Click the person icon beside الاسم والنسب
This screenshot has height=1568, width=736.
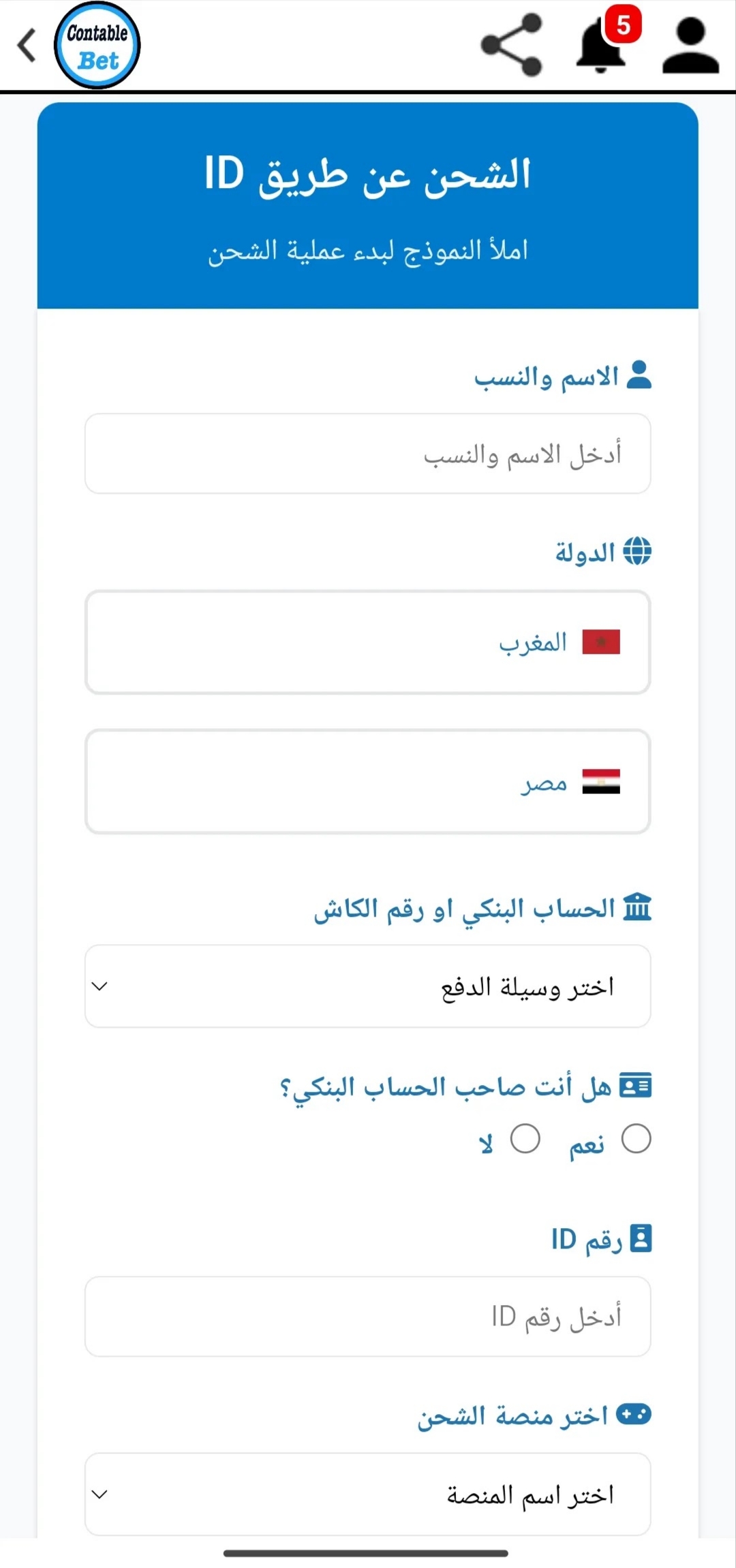tap(639, 375)
